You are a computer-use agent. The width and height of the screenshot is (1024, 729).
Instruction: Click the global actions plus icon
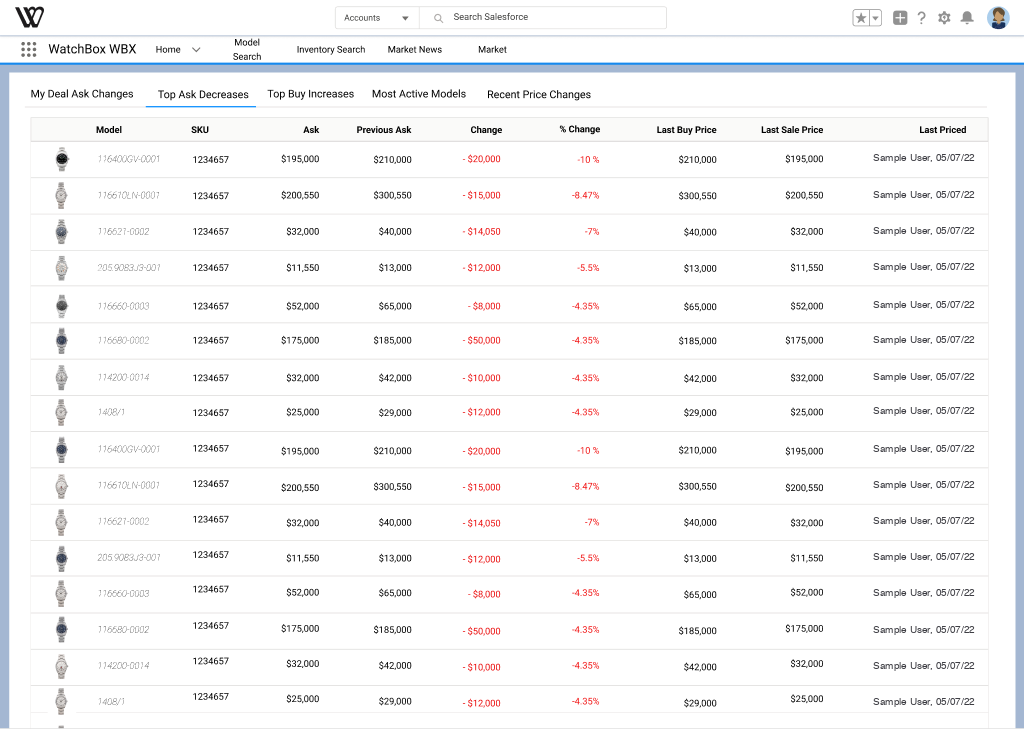click(x=900, y=18)
